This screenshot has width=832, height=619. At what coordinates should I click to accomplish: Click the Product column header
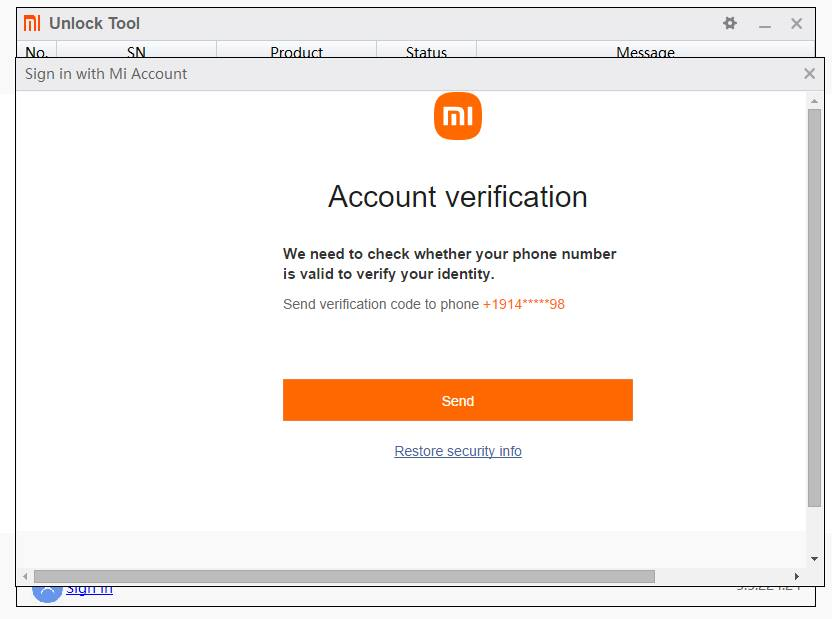coord(296,53)
